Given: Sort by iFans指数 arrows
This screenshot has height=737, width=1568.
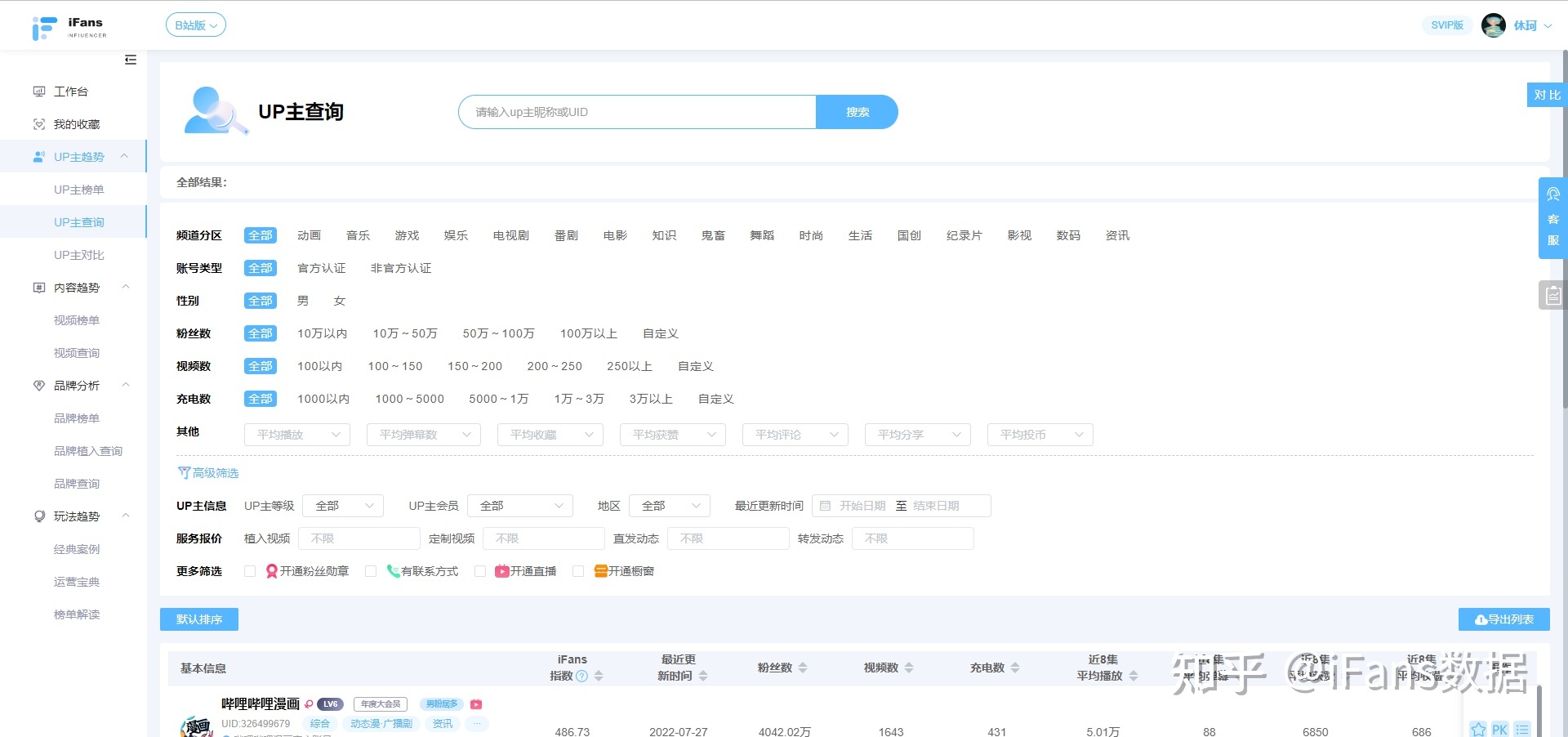Looking at the screenshot, I should coord(599,676).
